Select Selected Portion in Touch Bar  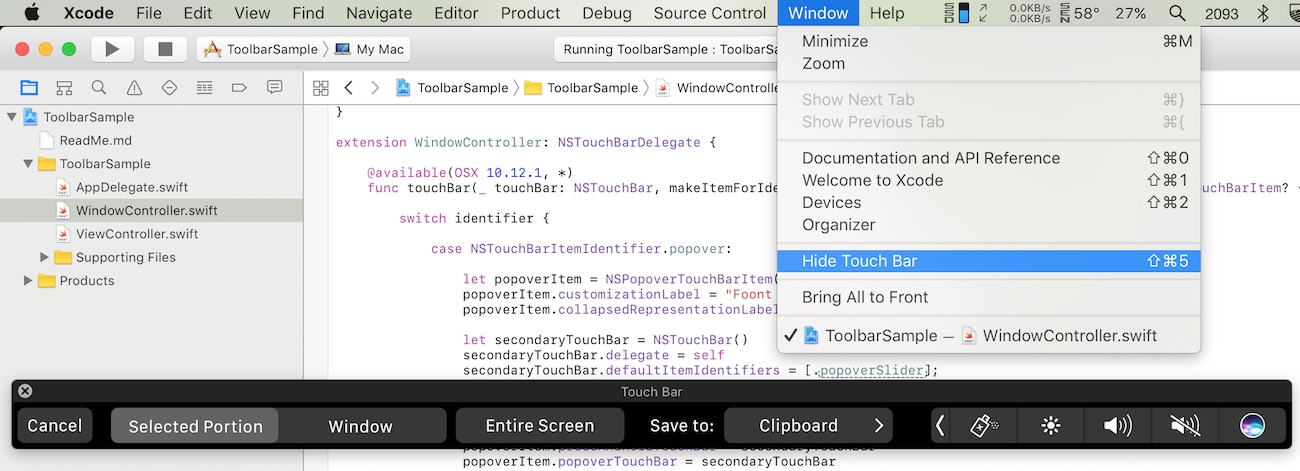[x=195, y=426]
